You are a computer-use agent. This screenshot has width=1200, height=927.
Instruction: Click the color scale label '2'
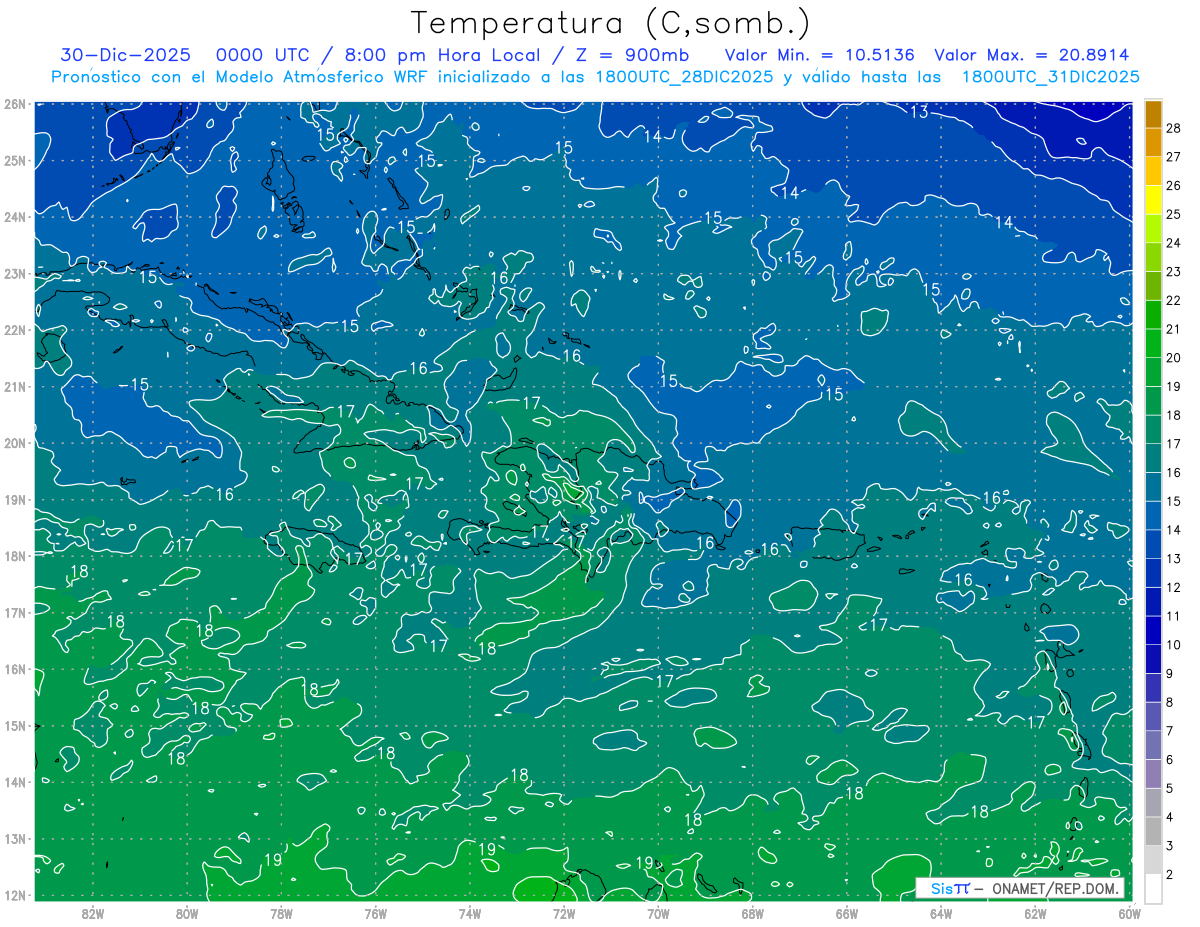tap(1170, 874)
